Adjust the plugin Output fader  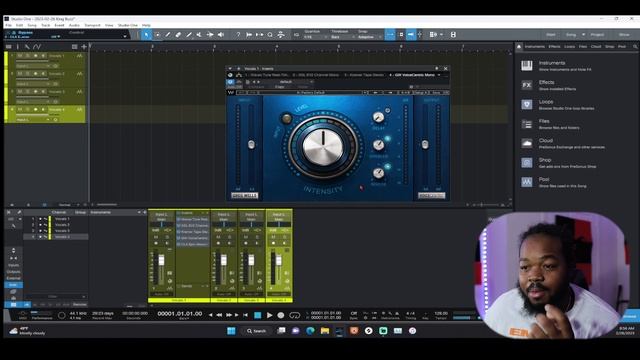425,144
